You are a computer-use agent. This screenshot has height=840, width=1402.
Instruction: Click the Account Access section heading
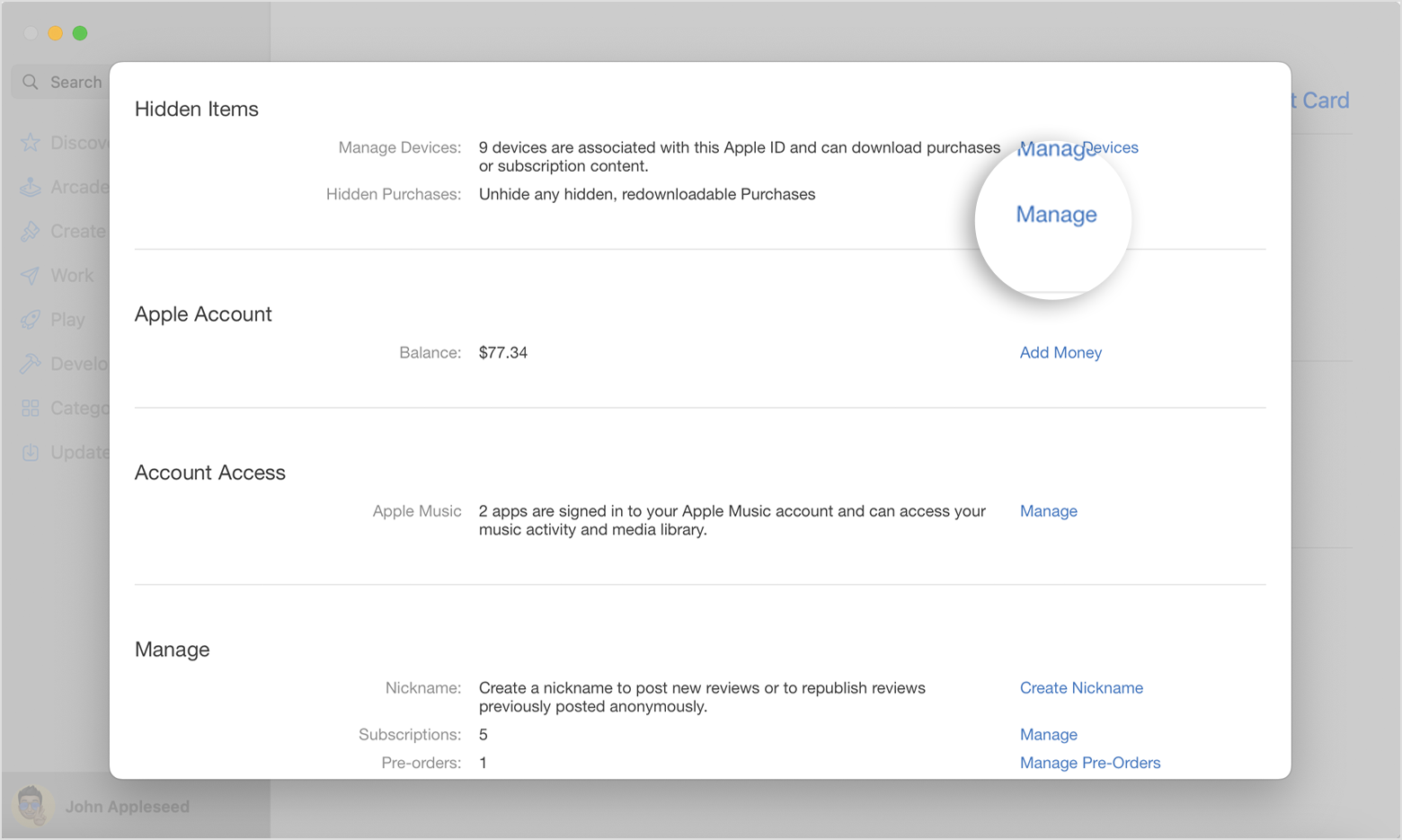point(209,473)
